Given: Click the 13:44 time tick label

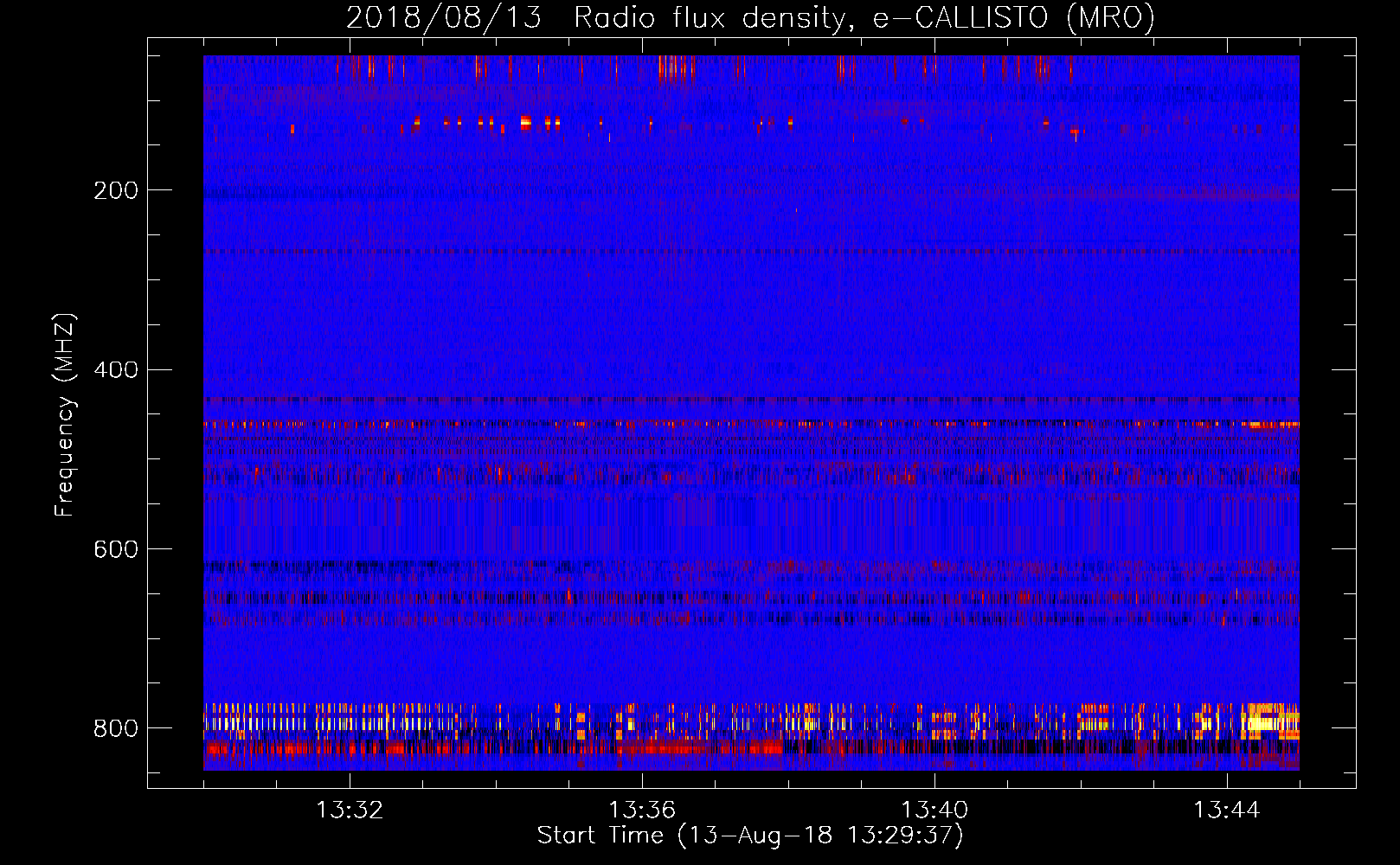Looking at the screenshot, I should [x=1227, y=811].
